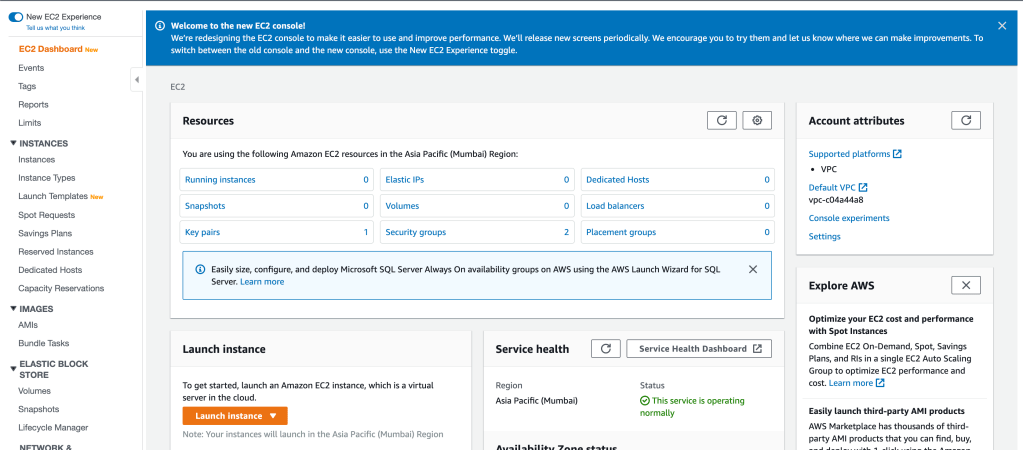1023x450 pixels.
Task: Open Console experiments link
Action: pyautogui.click(x=849, y=218)
